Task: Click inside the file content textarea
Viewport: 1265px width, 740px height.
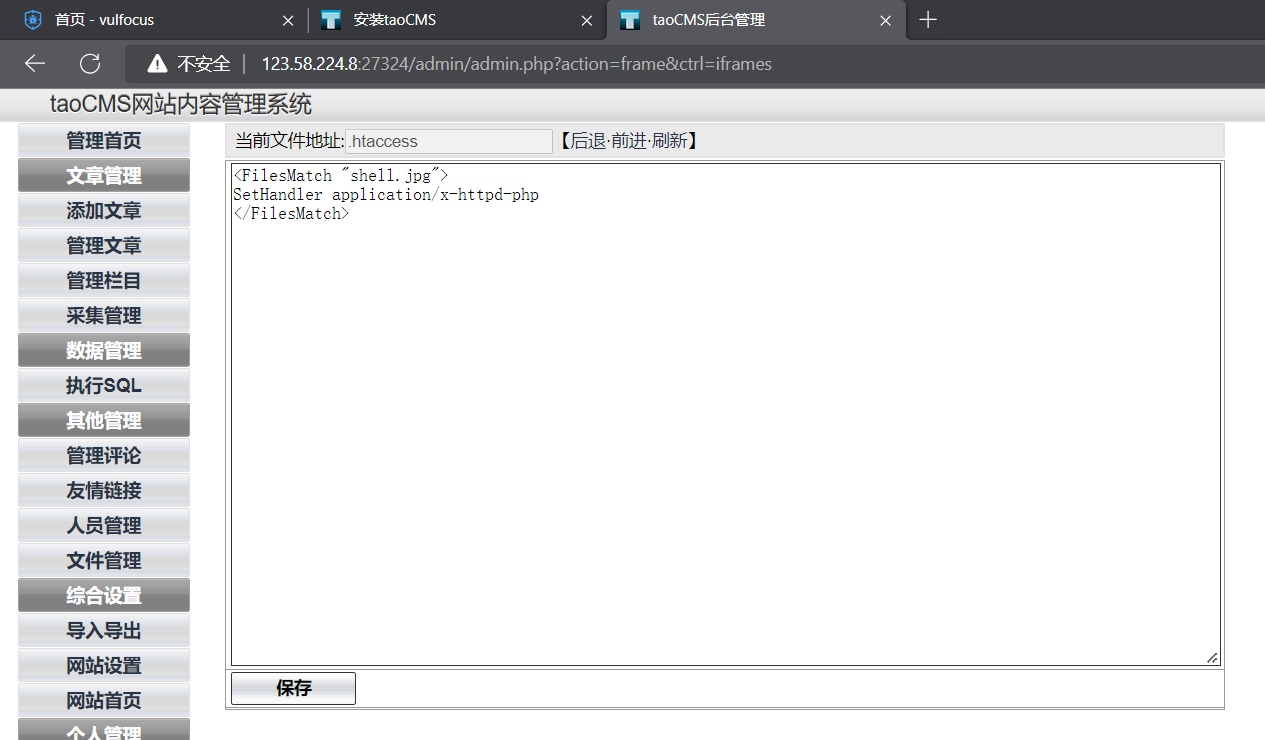Action: (x=726, y=414)
